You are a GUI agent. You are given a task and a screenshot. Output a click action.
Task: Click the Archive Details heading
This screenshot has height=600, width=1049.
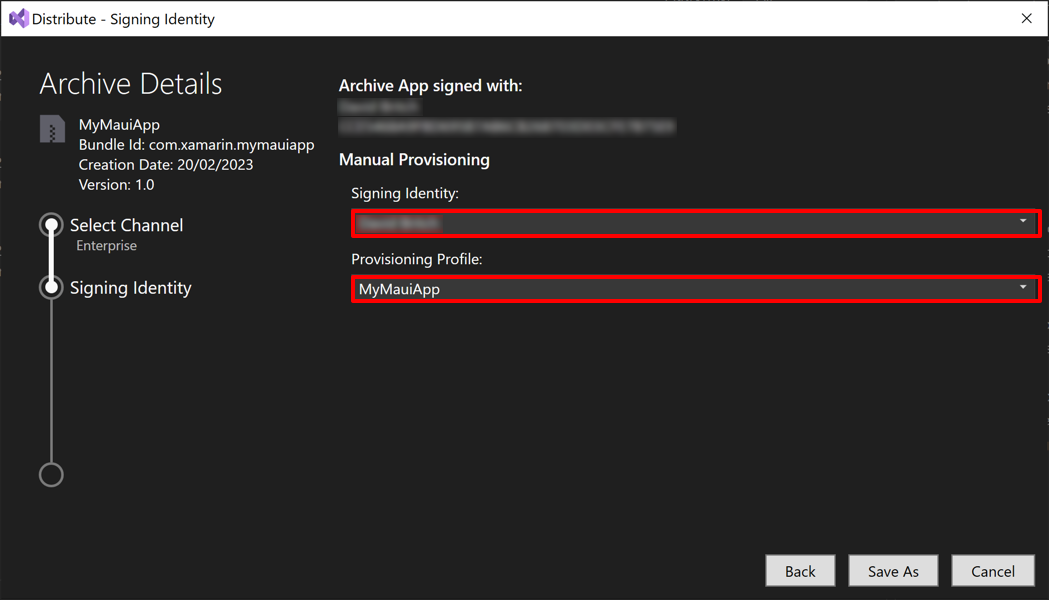coord(130,83)
